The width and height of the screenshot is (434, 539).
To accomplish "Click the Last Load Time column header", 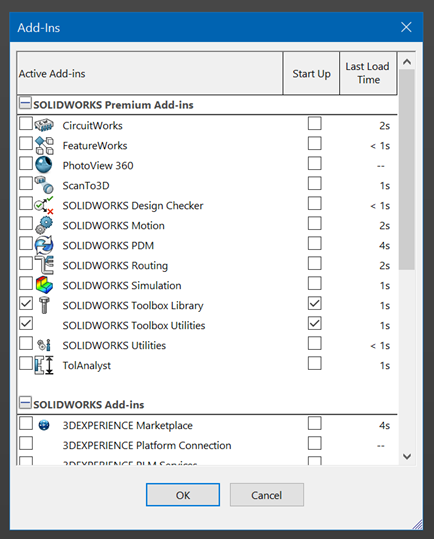I will [368, 74].
